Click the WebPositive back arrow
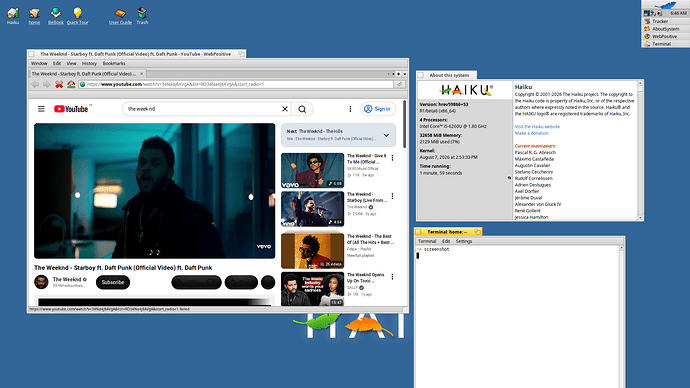This screenshot has height=388, width=690. click(x=35, y=84)
